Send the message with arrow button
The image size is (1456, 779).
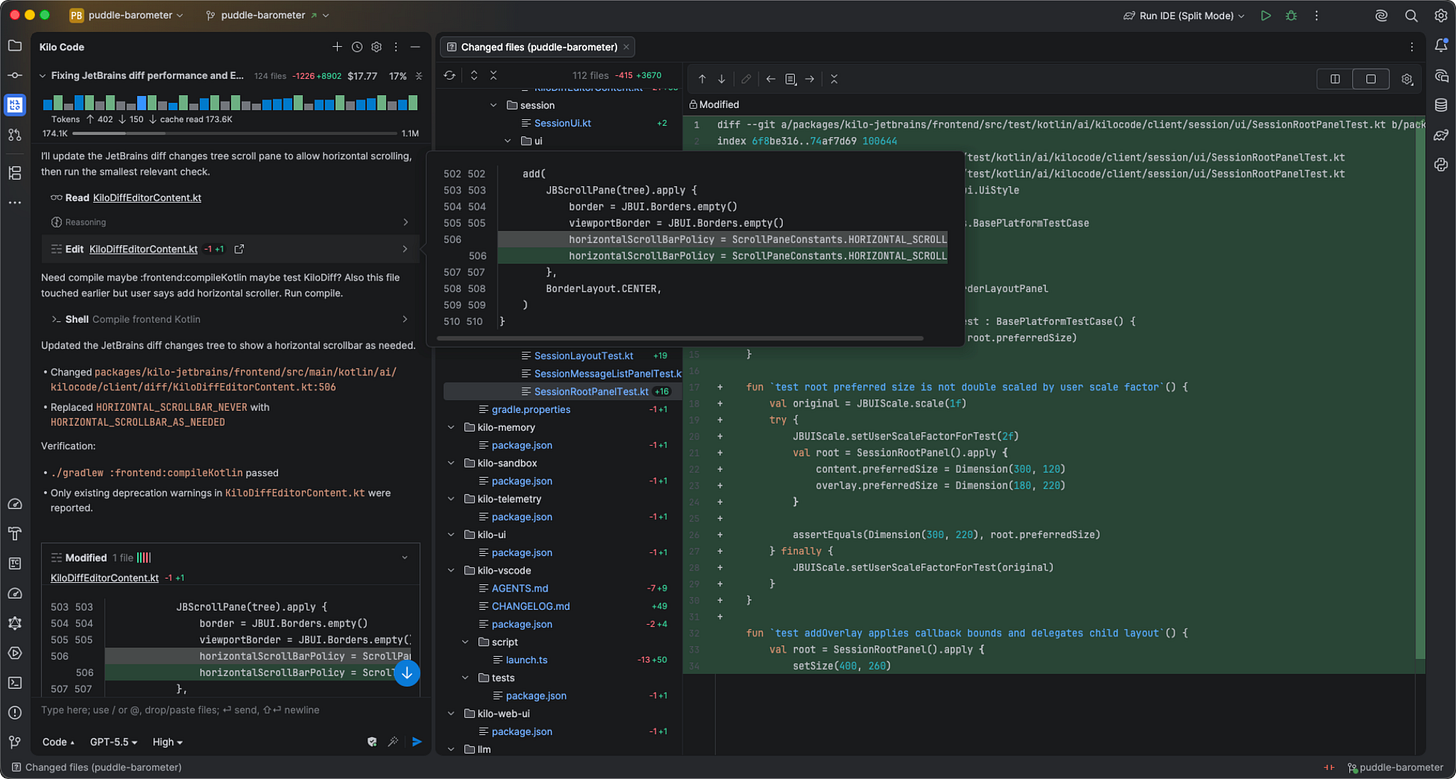point(417,742)
